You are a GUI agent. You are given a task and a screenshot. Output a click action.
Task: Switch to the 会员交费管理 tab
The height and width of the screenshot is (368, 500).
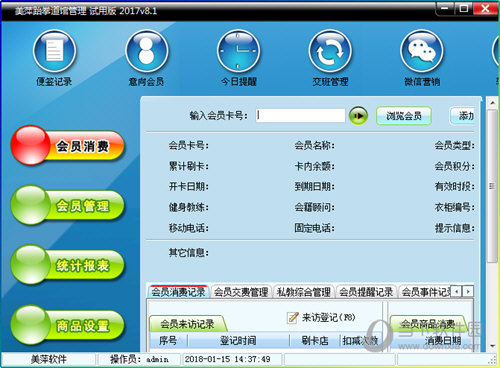click(x=241, y=292)
